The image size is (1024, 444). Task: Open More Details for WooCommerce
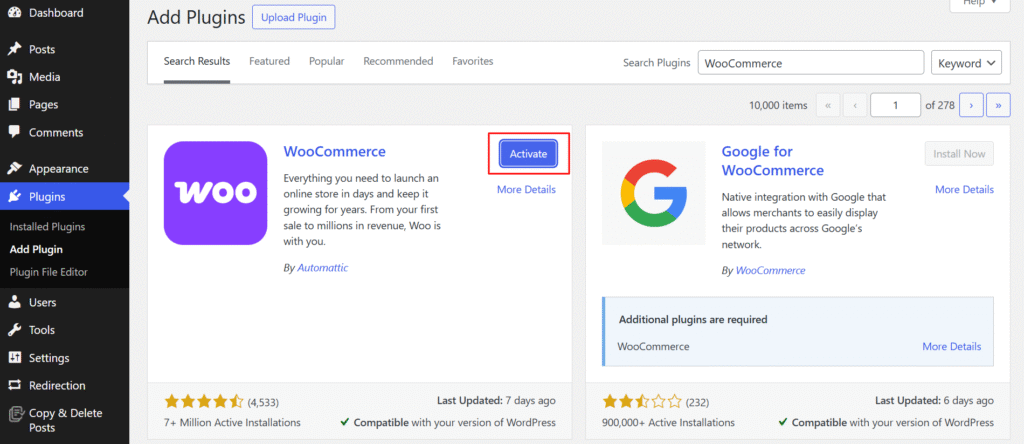click(526, 189)
